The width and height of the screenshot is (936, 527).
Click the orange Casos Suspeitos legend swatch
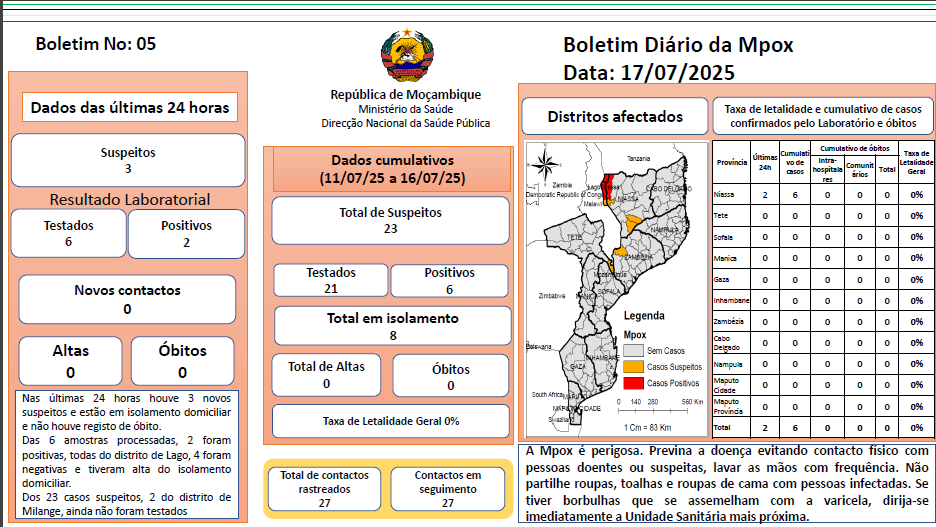tap(633, 366)
